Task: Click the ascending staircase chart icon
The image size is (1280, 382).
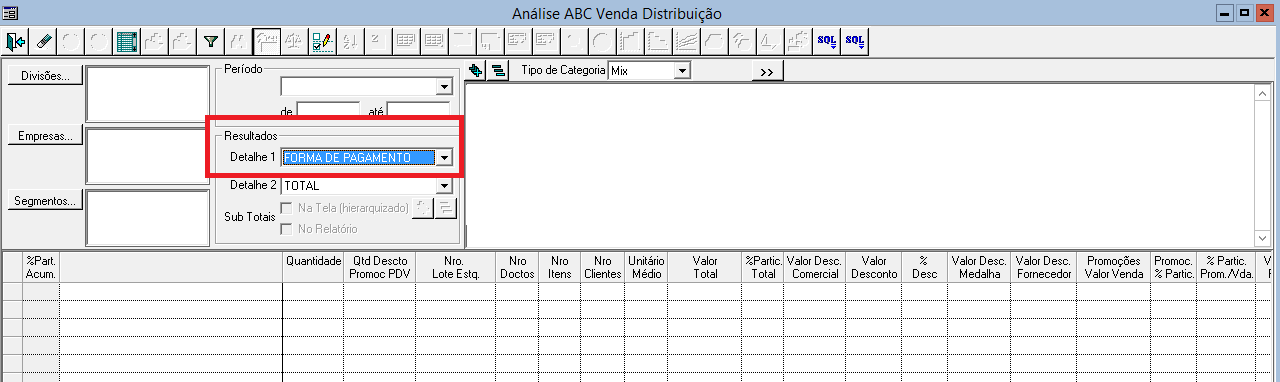Action: click(630, 41)
